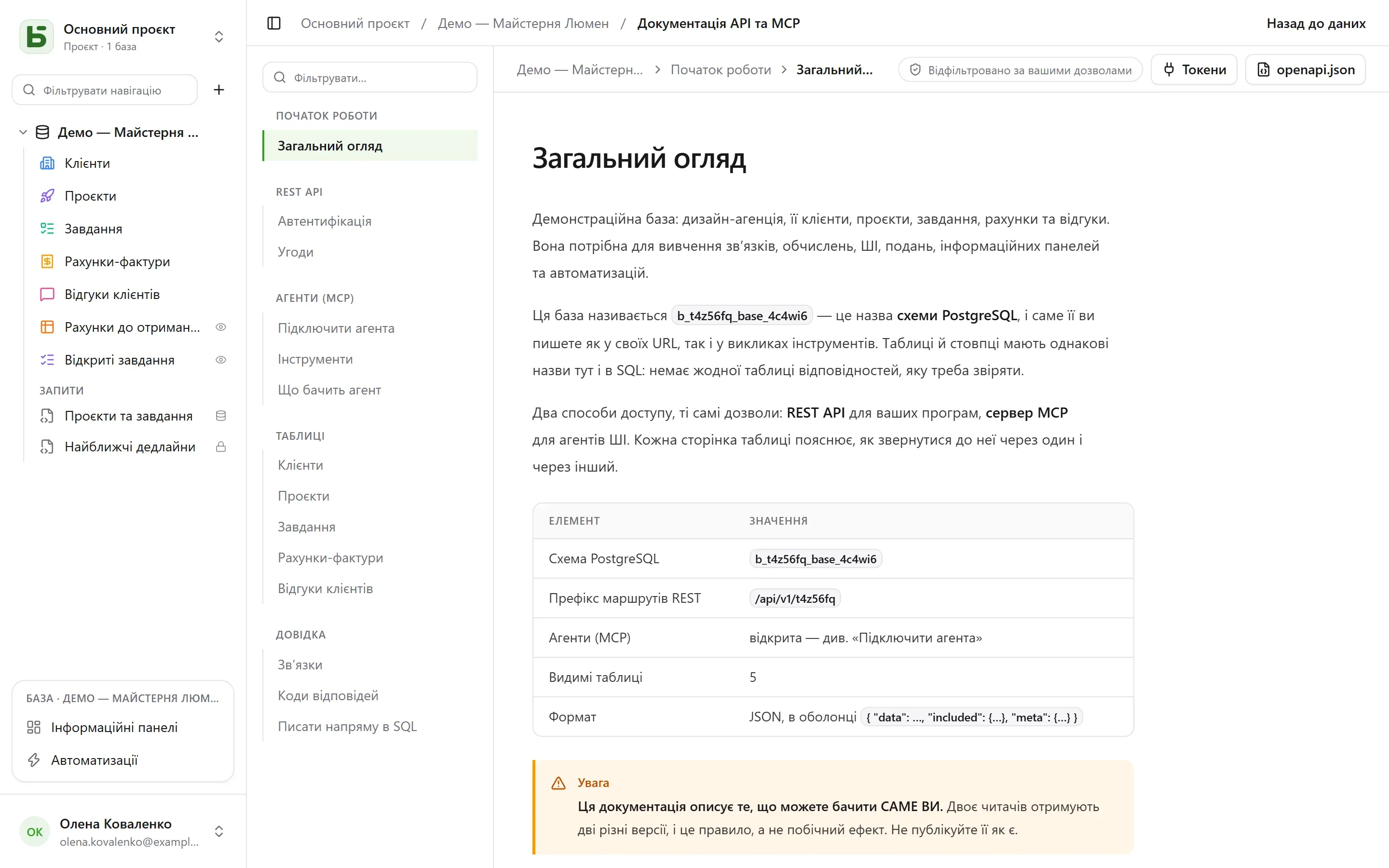
Task: Open Відкриті завдання view
Action: tap(120, 359)
